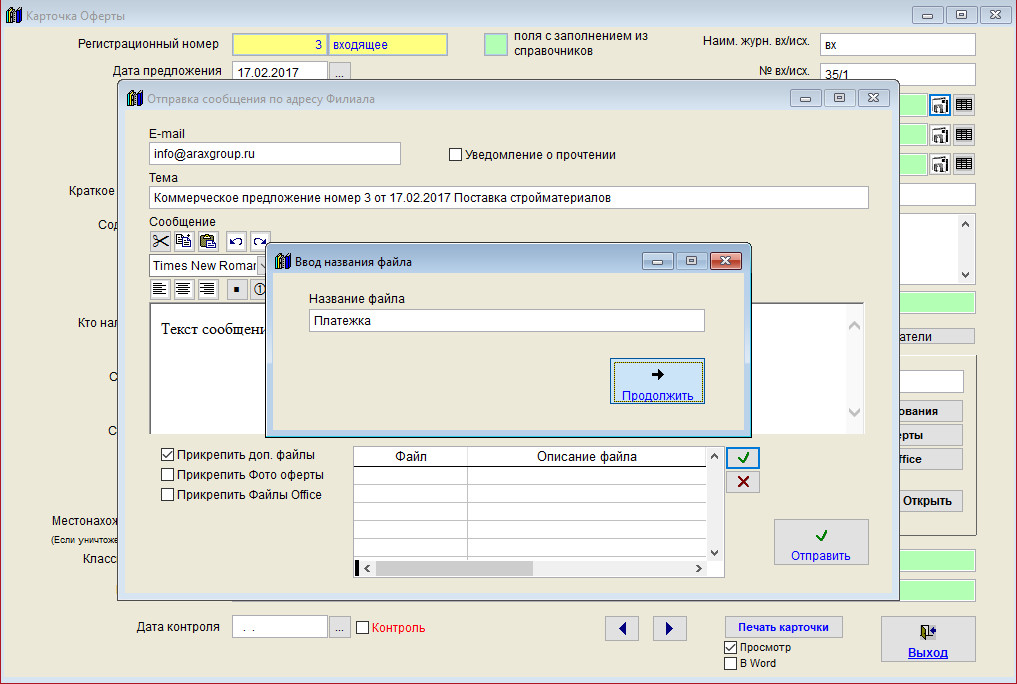Click the Отправить send button
This screenshot has height=684, width=1017.
(x=820, y=543)
